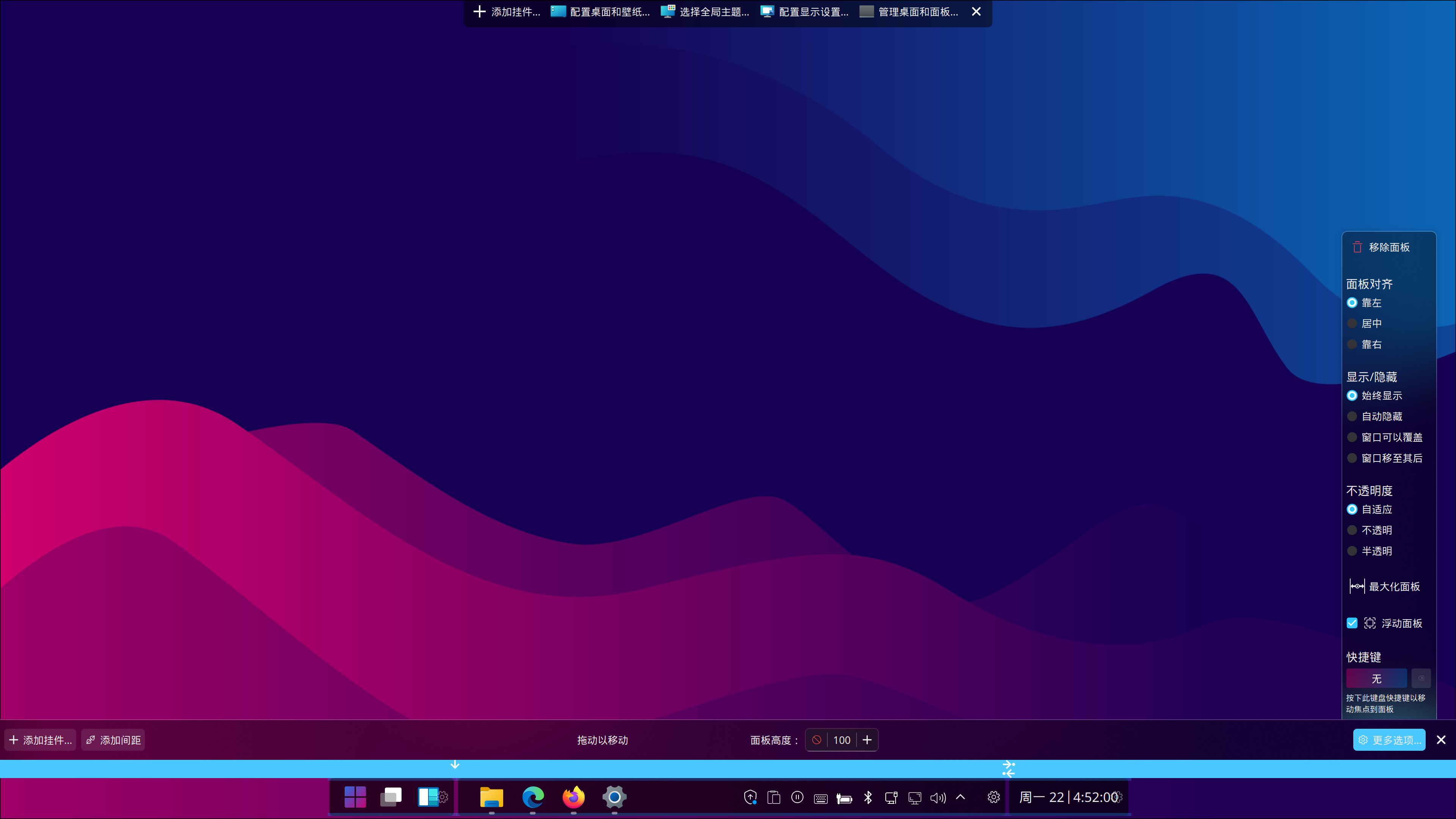
Task: Select visibility 自动隐藏
Action: point(1374,417)
